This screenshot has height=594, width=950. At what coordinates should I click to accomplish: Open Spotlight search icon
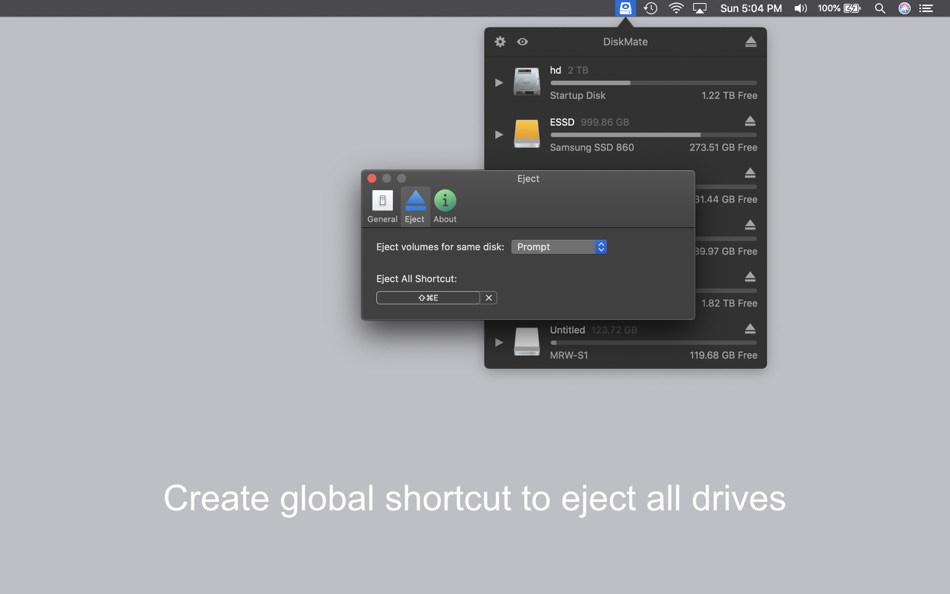[880, 8]
